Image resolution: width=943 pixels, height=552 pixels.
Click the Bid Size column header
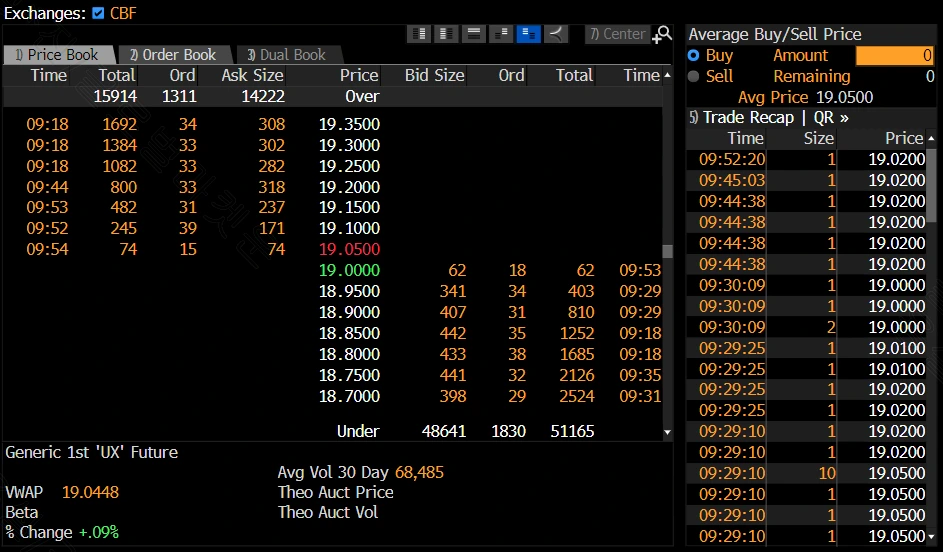click(434, 75)
